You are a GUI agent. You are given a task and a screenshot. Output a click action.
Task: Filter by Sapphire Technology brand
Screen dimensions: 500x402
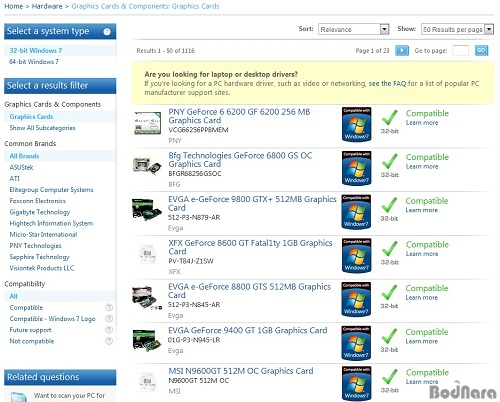click(x=40, y=257)
